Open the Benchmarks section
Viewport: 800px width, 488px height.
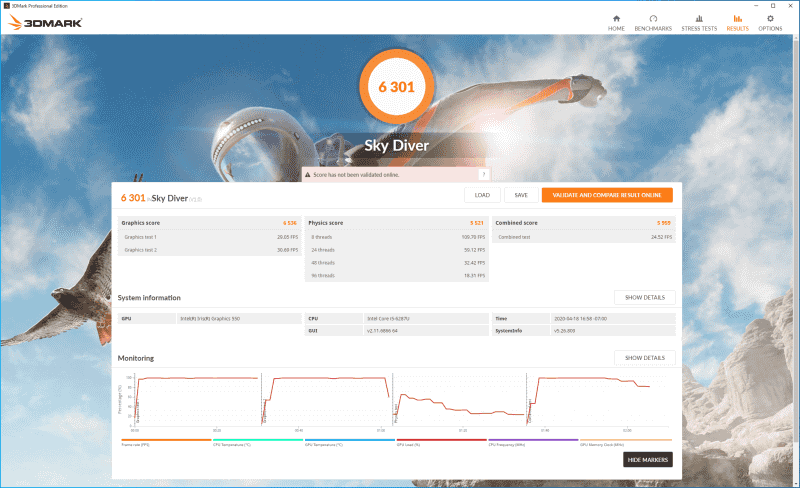(653, 23)
